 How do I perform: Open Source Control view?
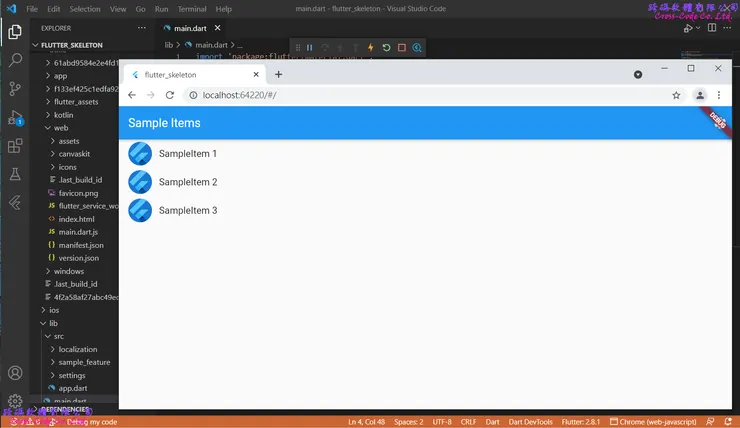[x=15, y=88]
